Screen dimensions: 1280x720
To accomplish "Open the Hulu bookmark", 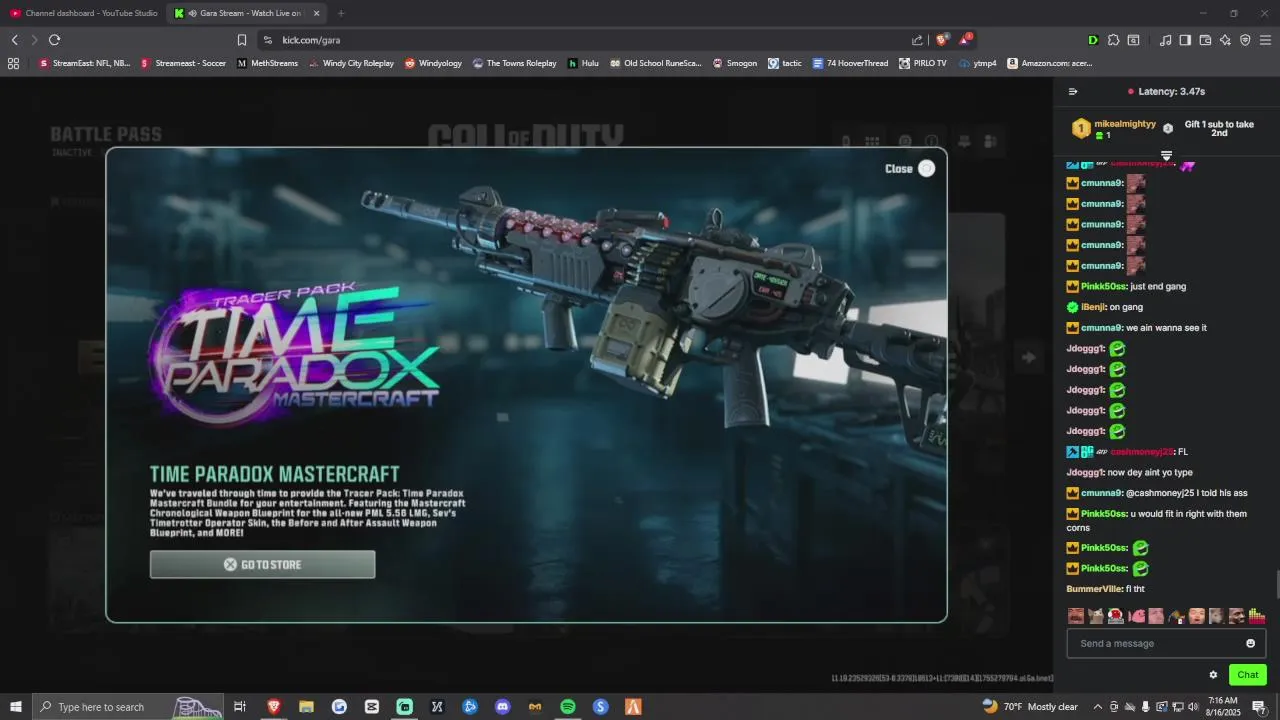I will tap(583, 63).
